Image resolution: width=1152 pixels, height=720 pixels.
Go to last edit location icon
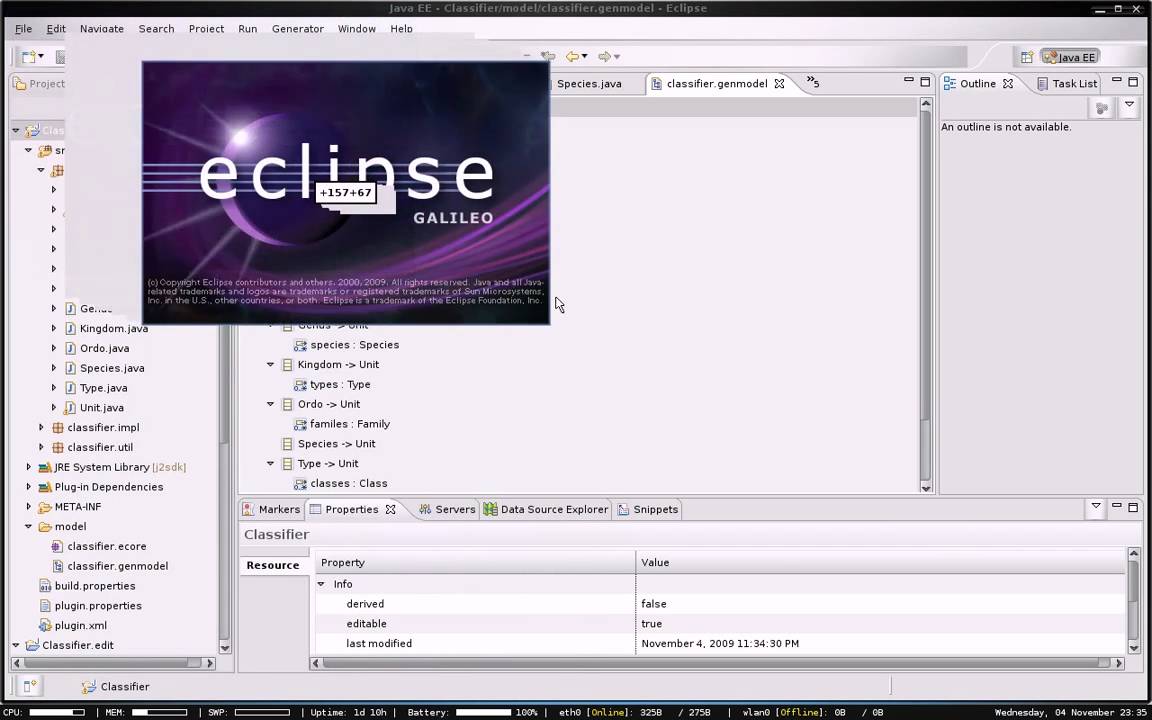tap(547, 57)
